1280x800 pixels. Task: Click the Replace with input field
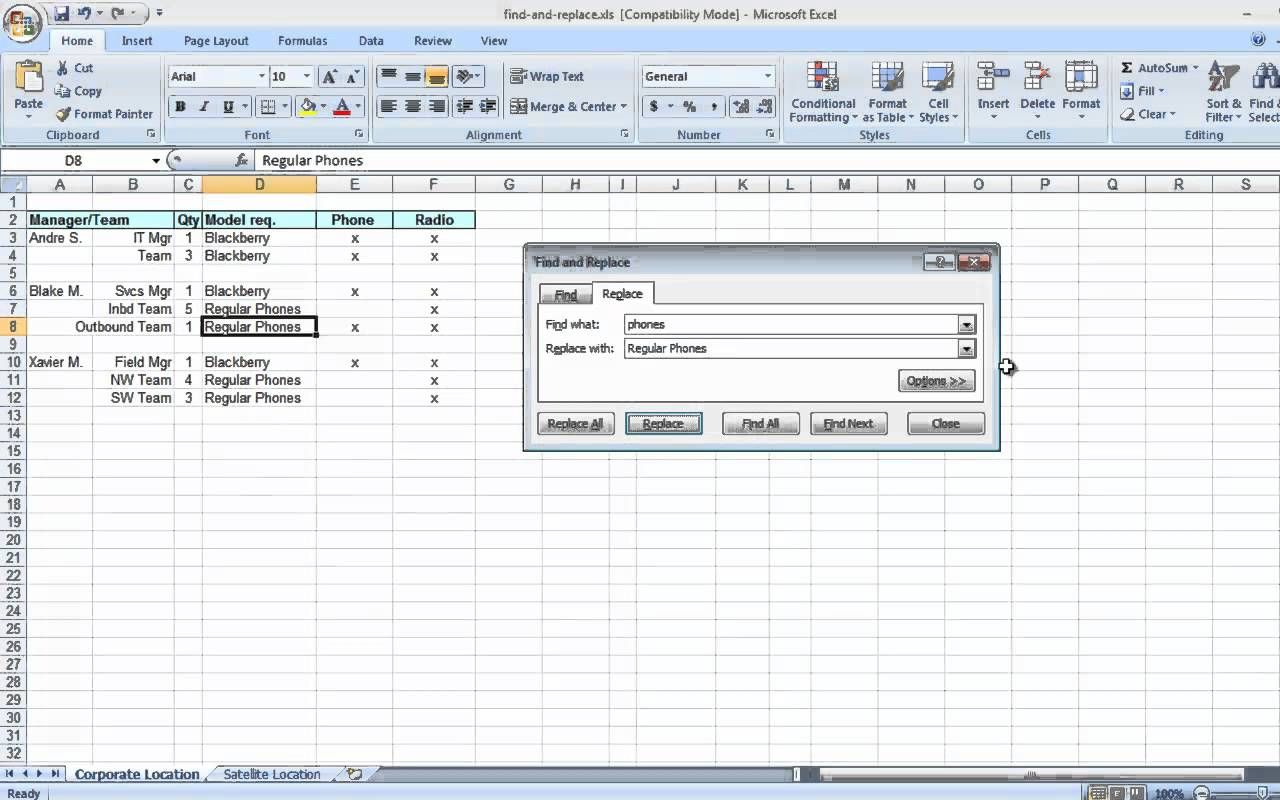click(791, 348)
